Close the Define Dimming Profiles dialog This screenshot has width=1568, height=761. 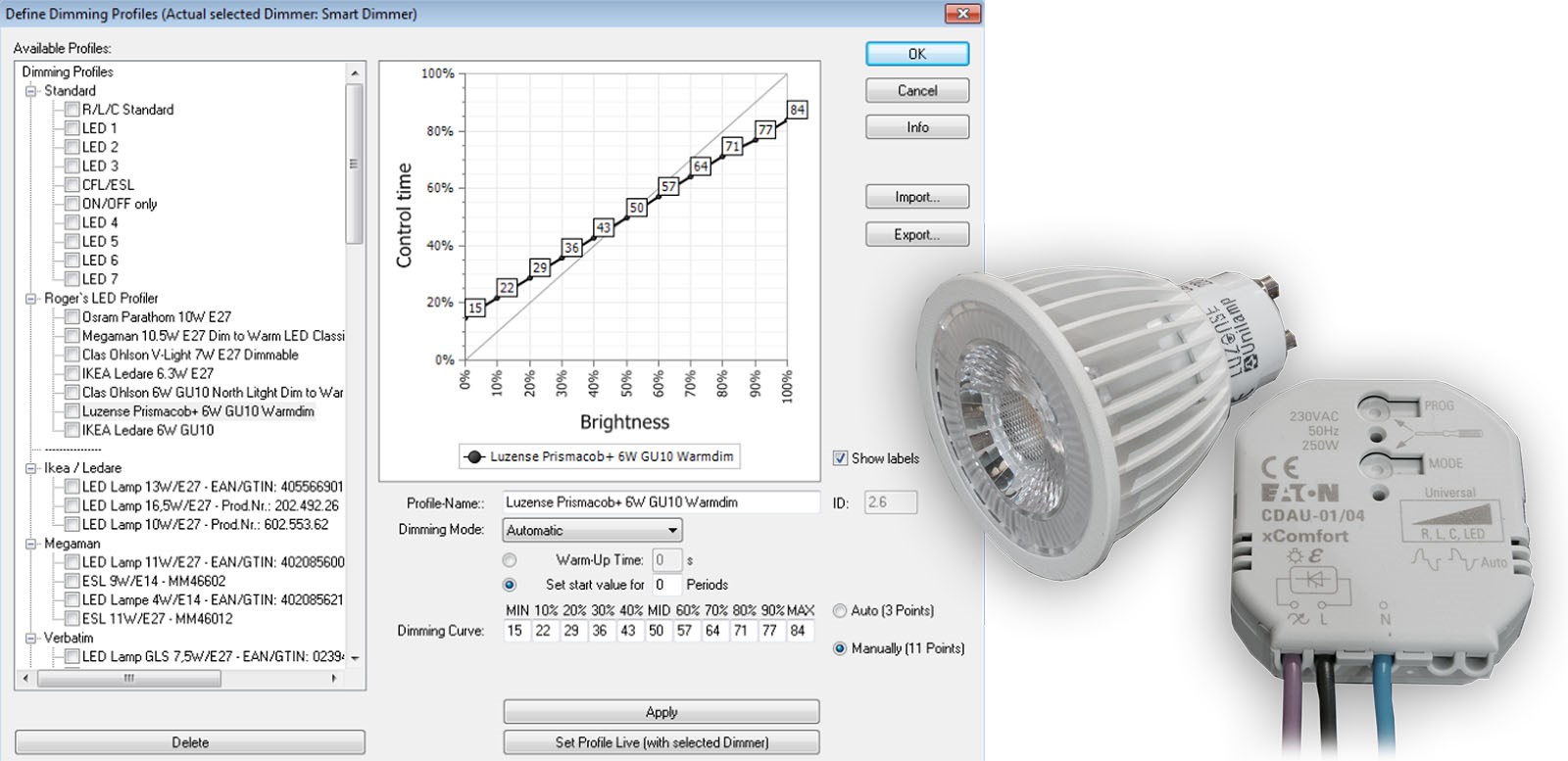click(962, 14)
